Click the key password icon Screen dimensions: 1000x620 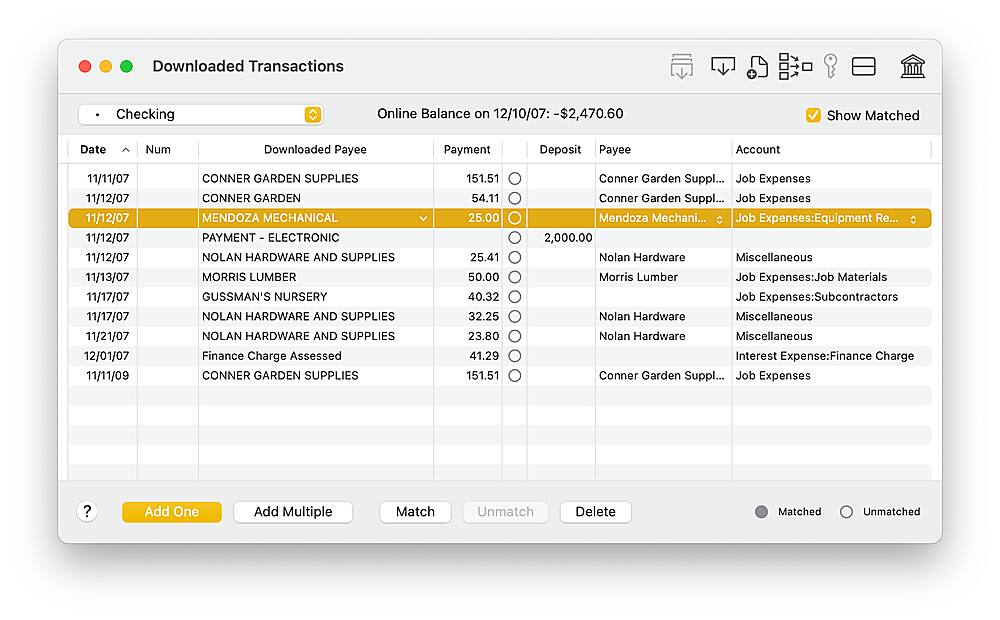(830, 67)
